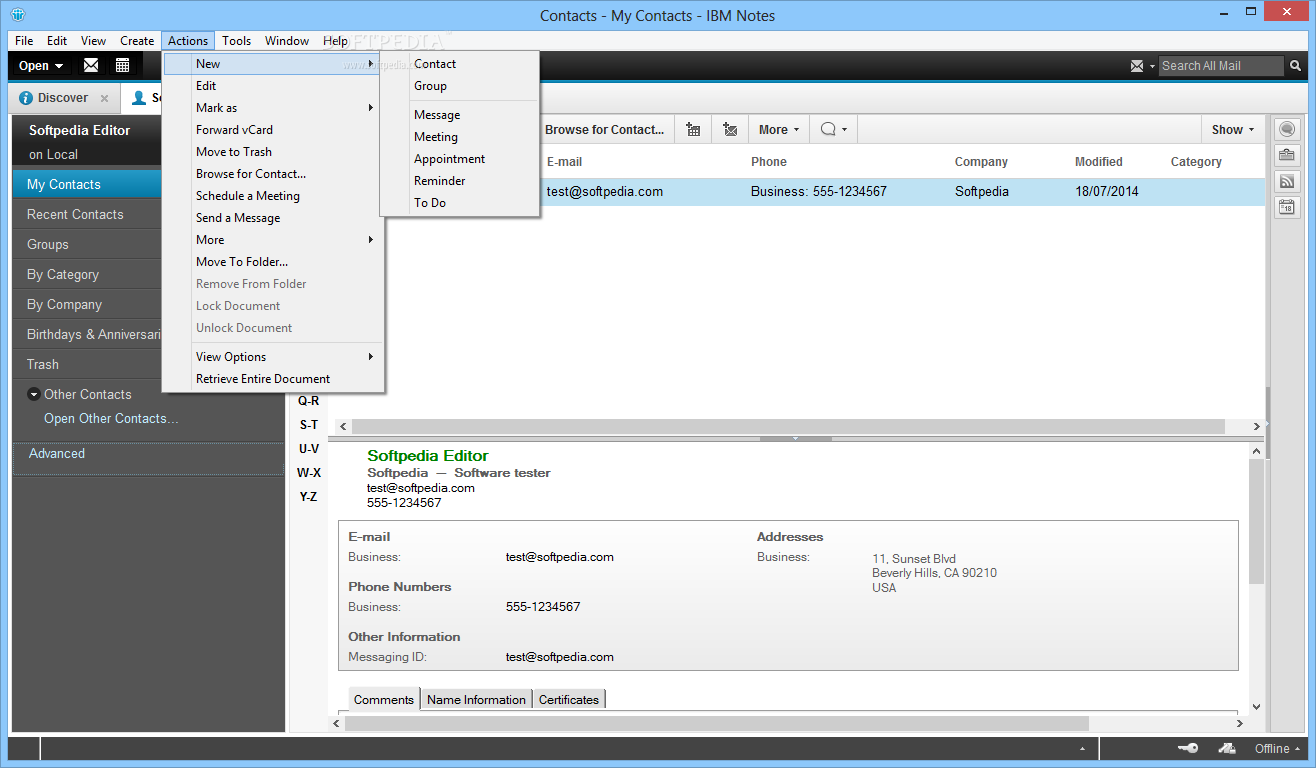1316x768 pixels.
Task: Click the status bar message history arrow
Action: [x=1082, y=749]
